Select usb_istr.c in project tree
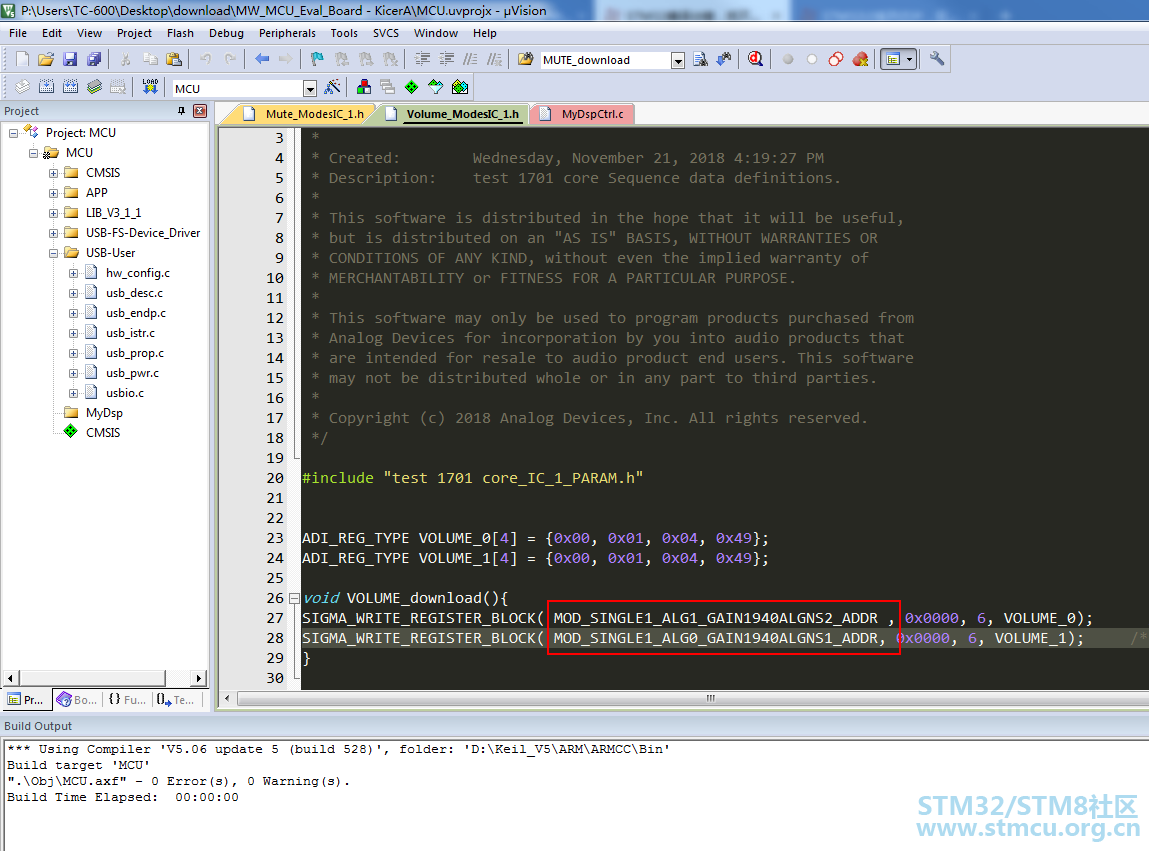Screen dimensions: 1149x851 pyautogui.click(x=130, y=333)
